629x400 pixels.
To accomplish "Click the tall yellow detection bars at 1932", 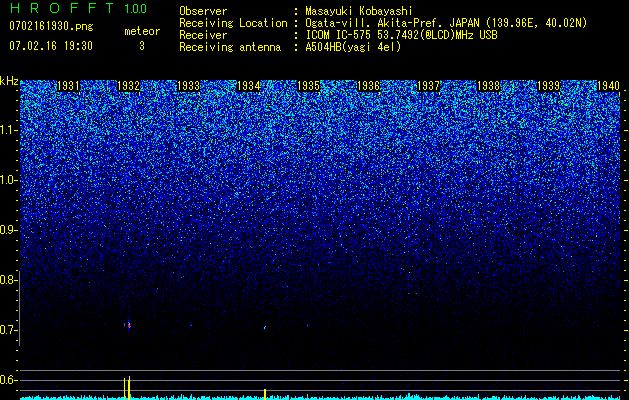I will click(127, 388).
